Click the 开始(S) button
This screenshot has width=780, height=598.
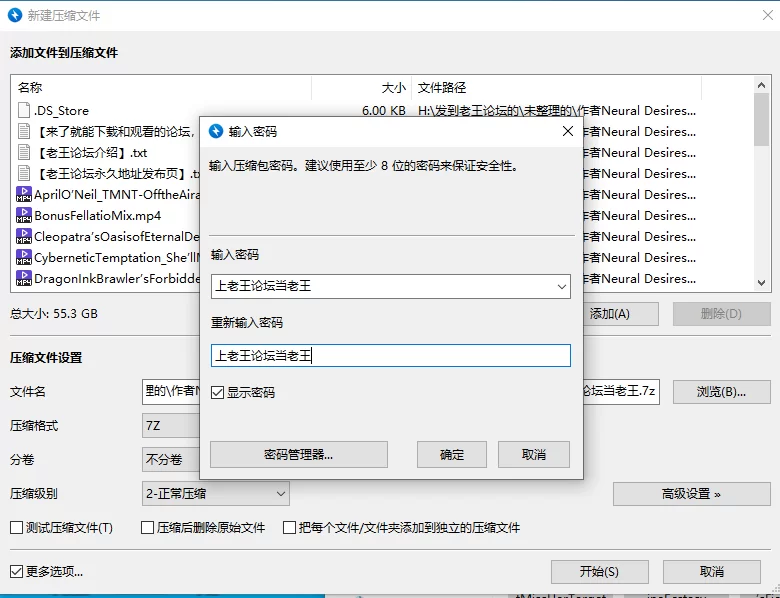[x=599, y=572]
